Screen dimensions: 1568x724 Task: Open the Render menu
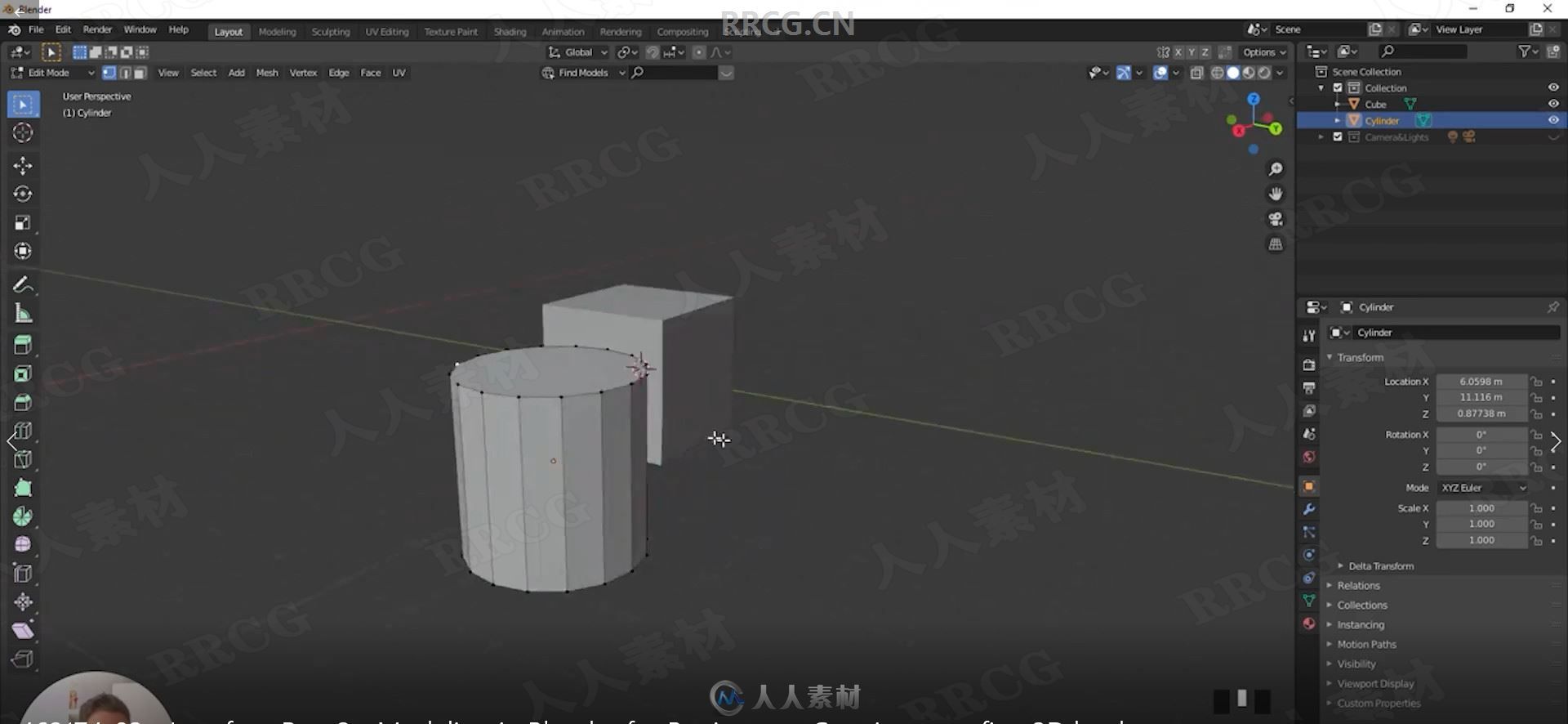coord(97,29)
